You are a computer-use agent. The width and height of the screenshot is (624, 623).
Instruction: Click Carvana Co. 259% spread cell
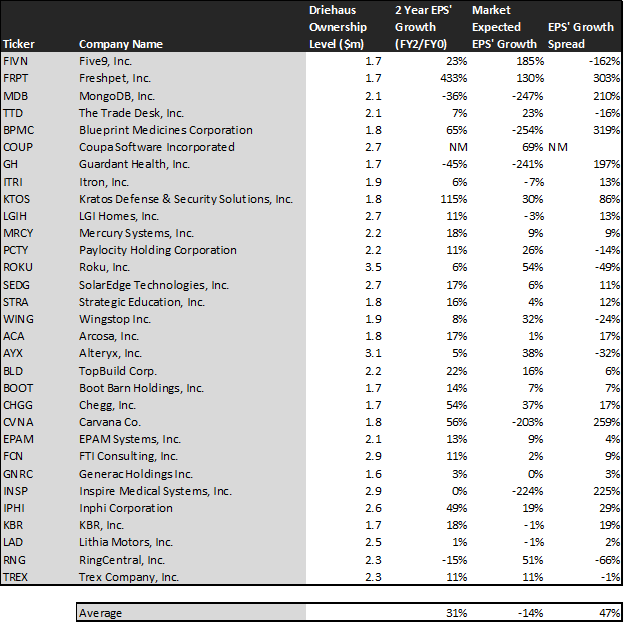[606, 422]
